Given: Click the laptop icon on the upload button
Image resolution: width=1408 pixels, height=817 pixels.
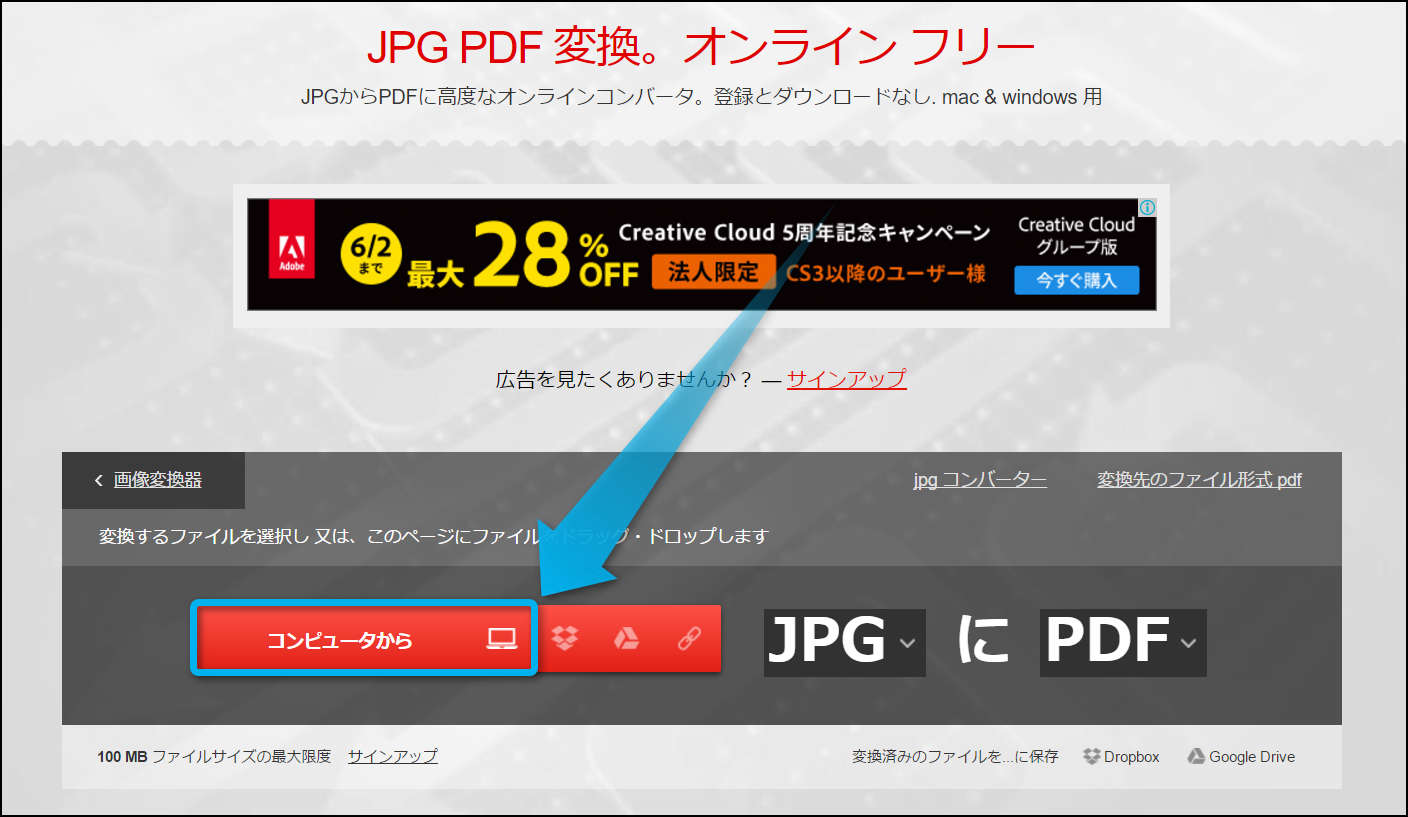Looking at the screenshot, I should point(501,639).
